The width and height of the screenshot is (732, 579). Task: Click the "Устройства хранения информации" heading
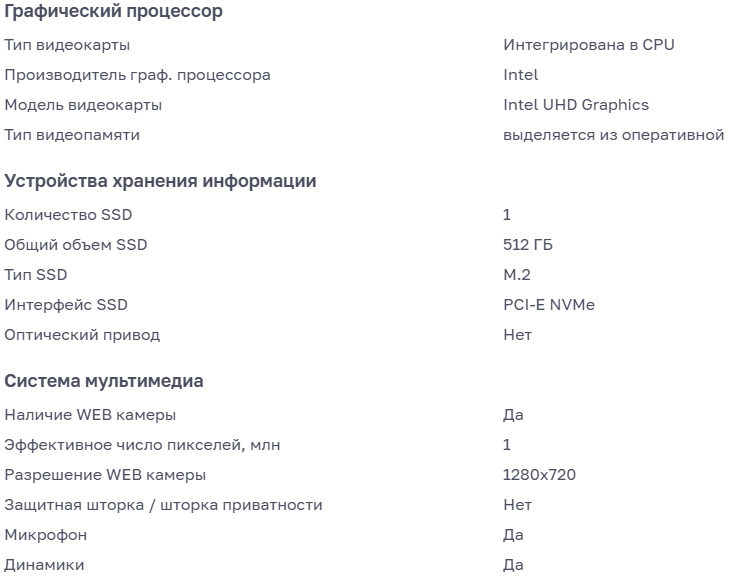pos(160,181)
